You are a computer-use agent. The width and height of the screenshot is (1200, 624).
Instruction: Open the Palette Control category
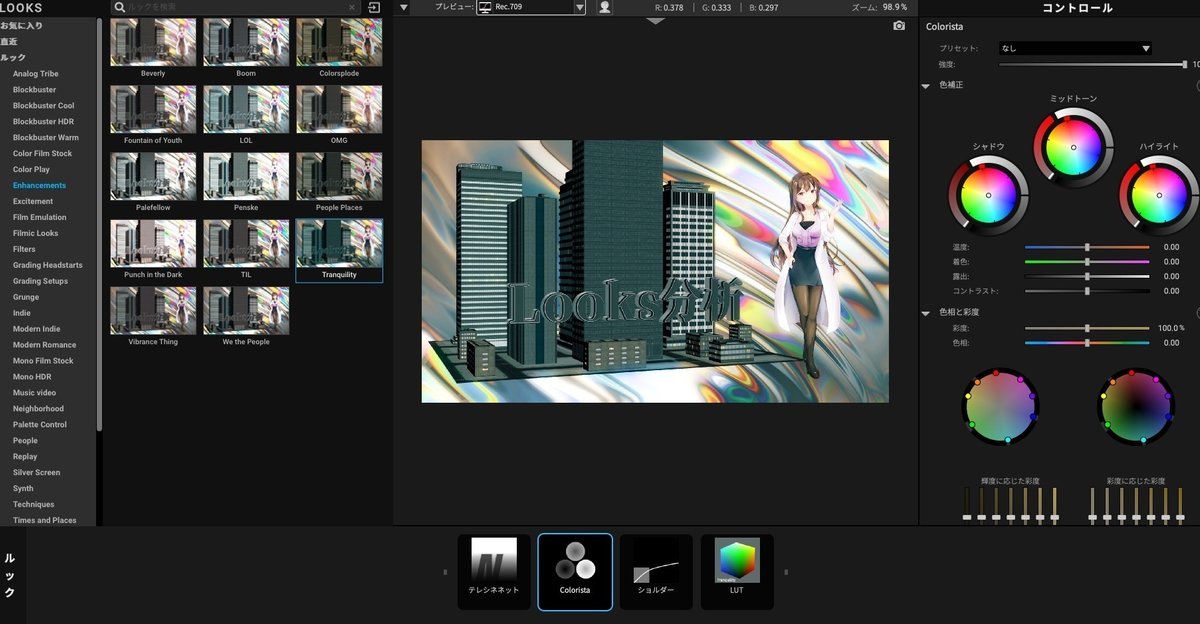pos(40,425)
